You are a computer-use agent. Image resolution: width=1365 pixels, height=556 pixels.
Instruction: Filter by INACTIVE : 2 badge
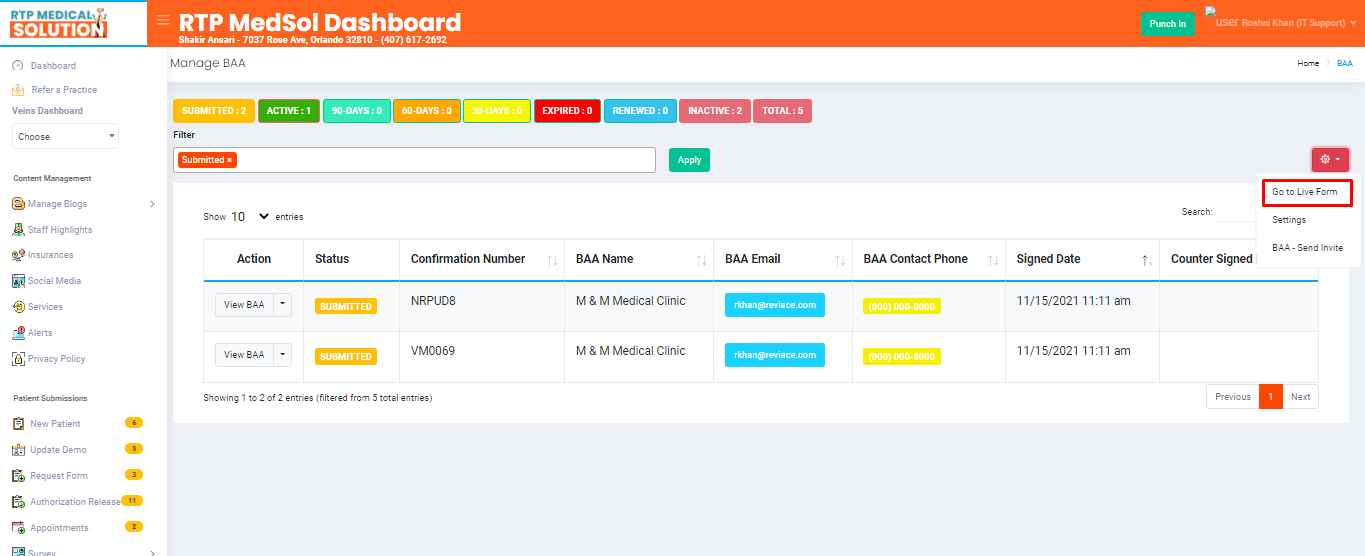click(715, 111)
